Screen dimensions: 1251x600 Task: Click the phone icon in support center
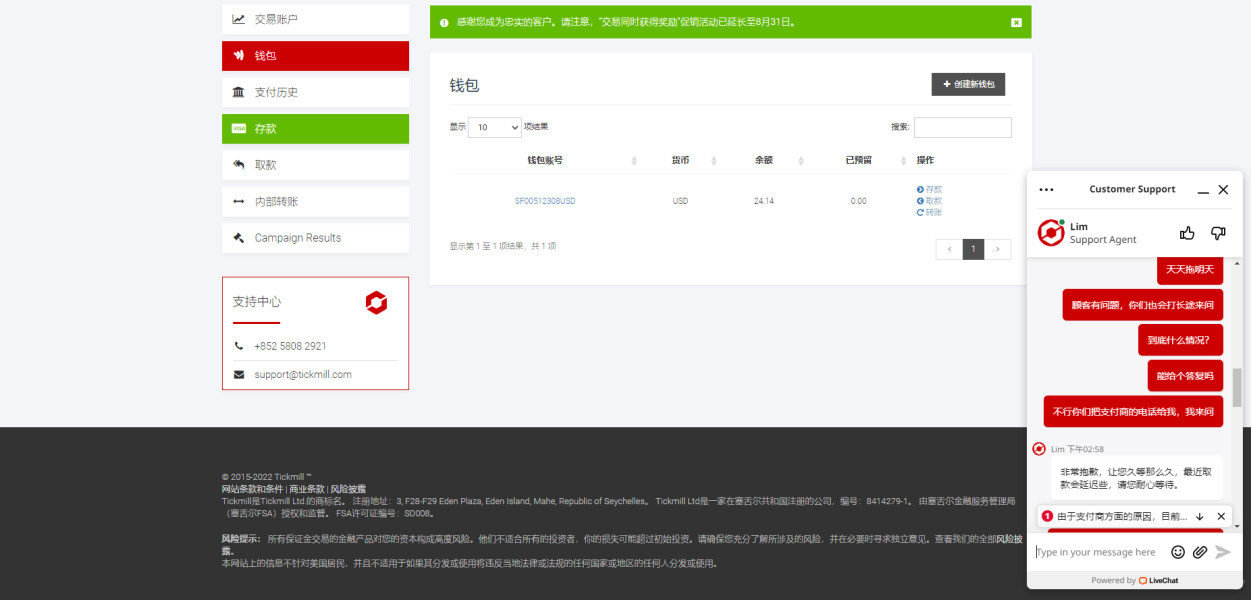click(x=238, y=346)
